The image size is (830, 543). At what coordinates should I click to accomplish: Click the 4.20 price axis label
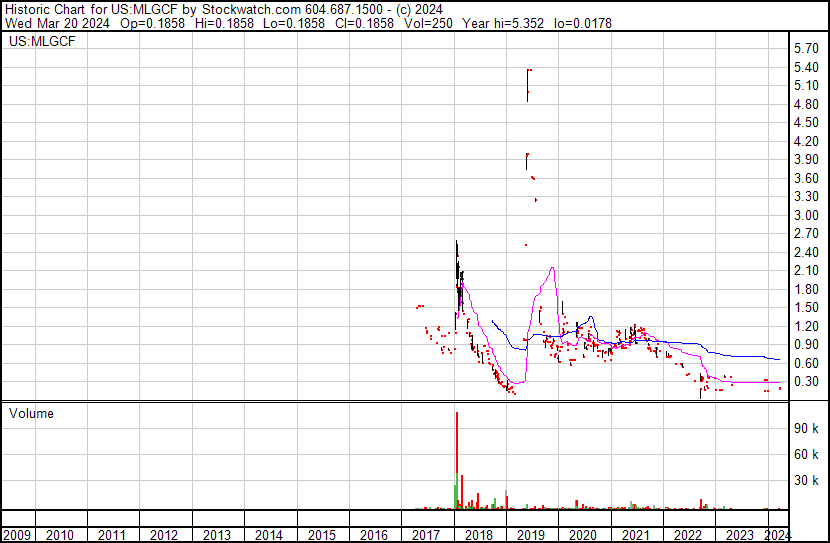pyautogui.click(x=807, y=141)
